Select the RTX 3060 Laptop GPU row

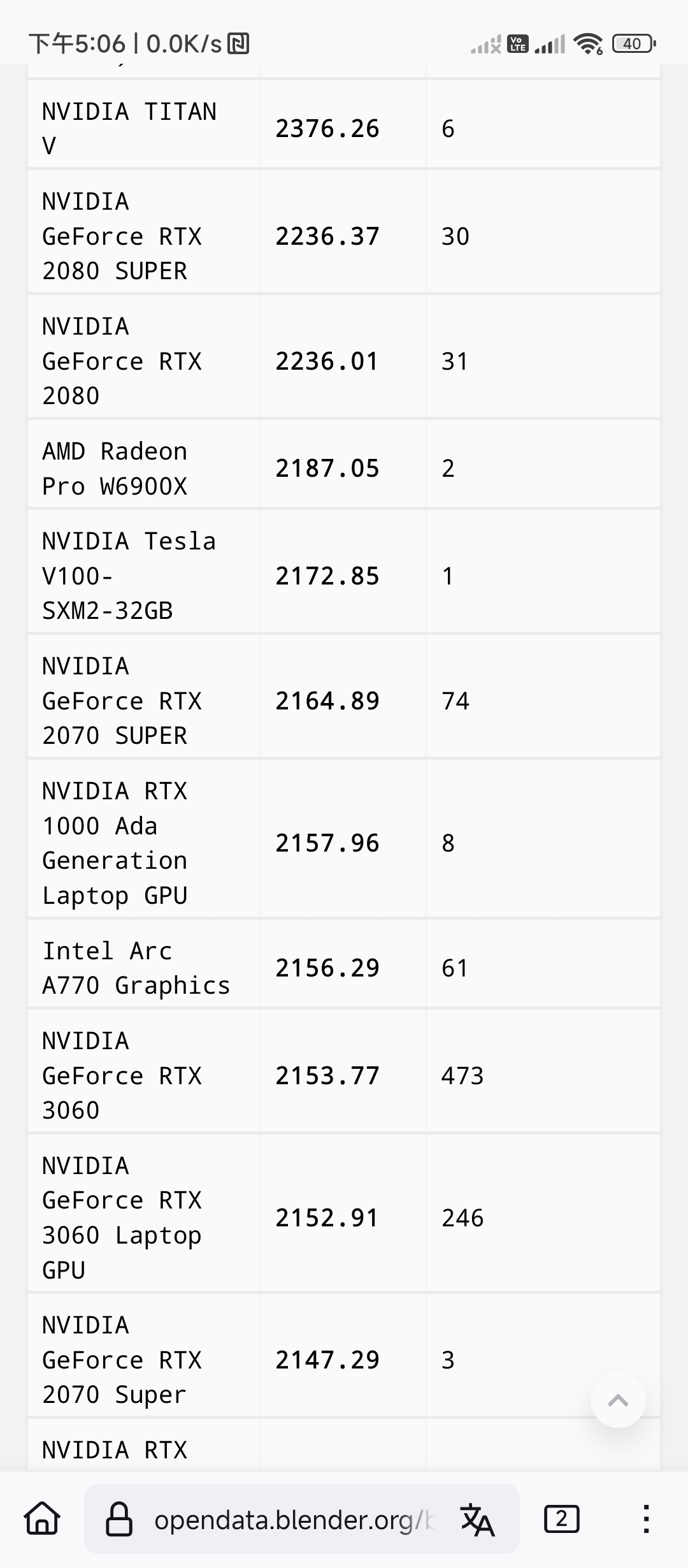click(344, 1218)
